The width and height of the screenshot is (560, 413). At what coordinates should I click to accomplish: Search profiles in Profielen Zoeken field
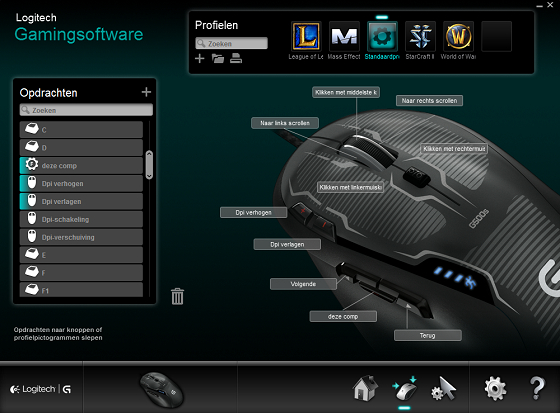tap(231, 43)
